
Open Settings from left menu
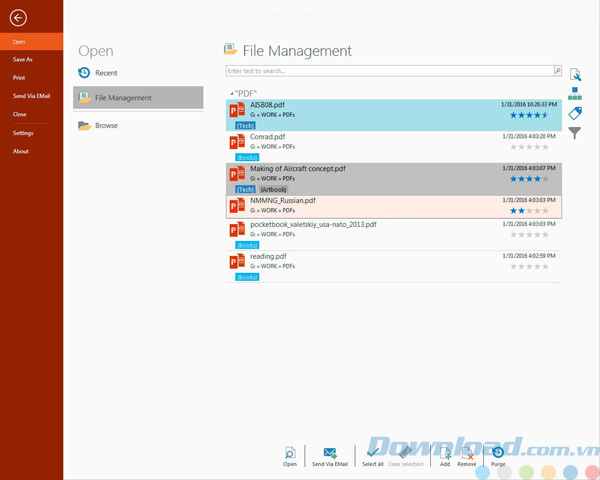pos(23,133)
